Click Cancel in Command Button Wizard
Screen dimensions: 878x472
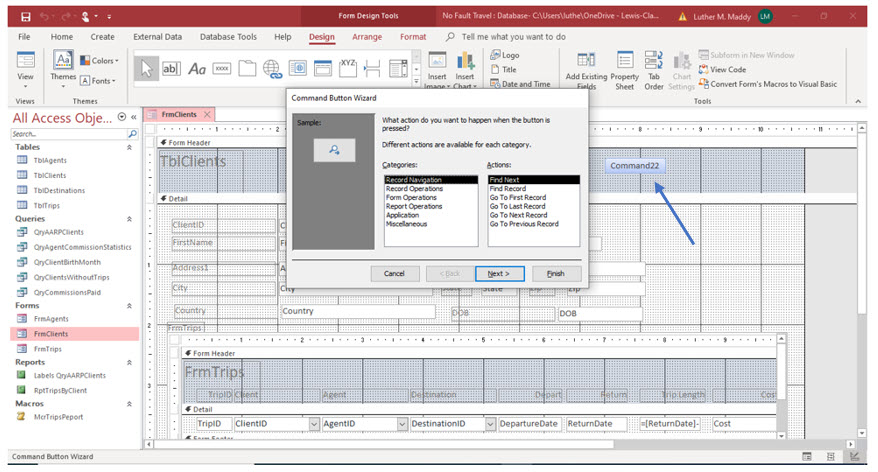pos(394,273)
